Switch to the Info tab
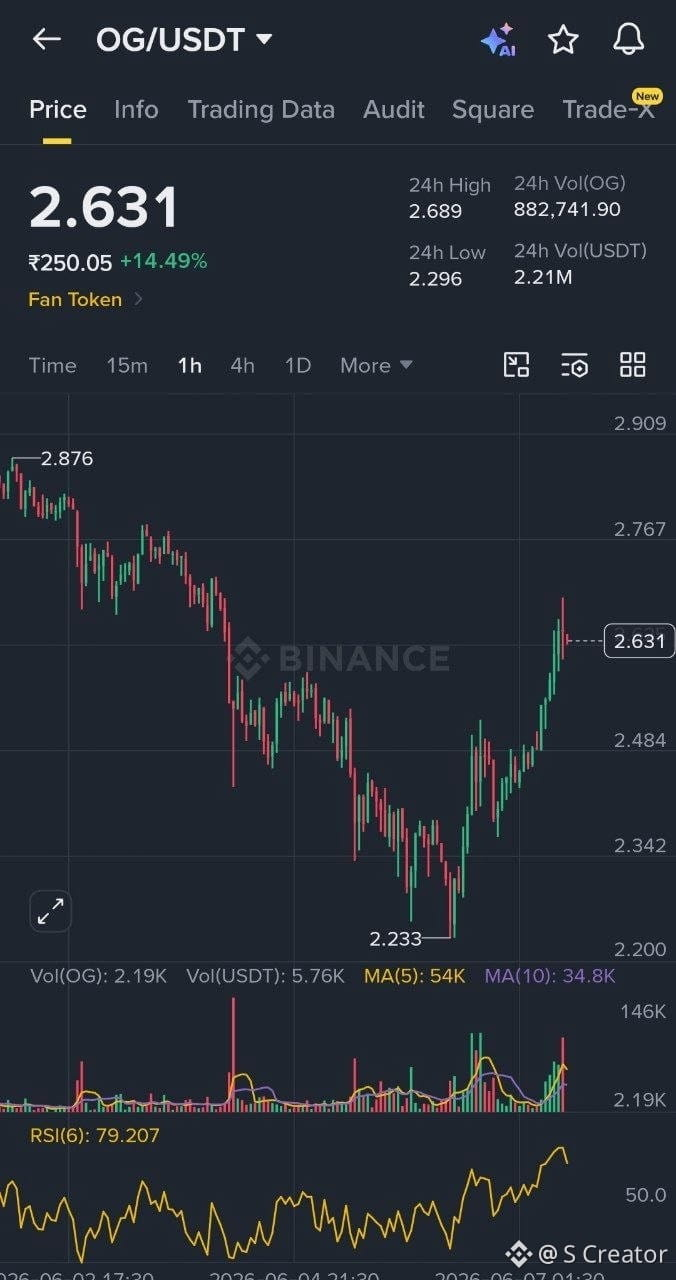 [x=136, y=110]
